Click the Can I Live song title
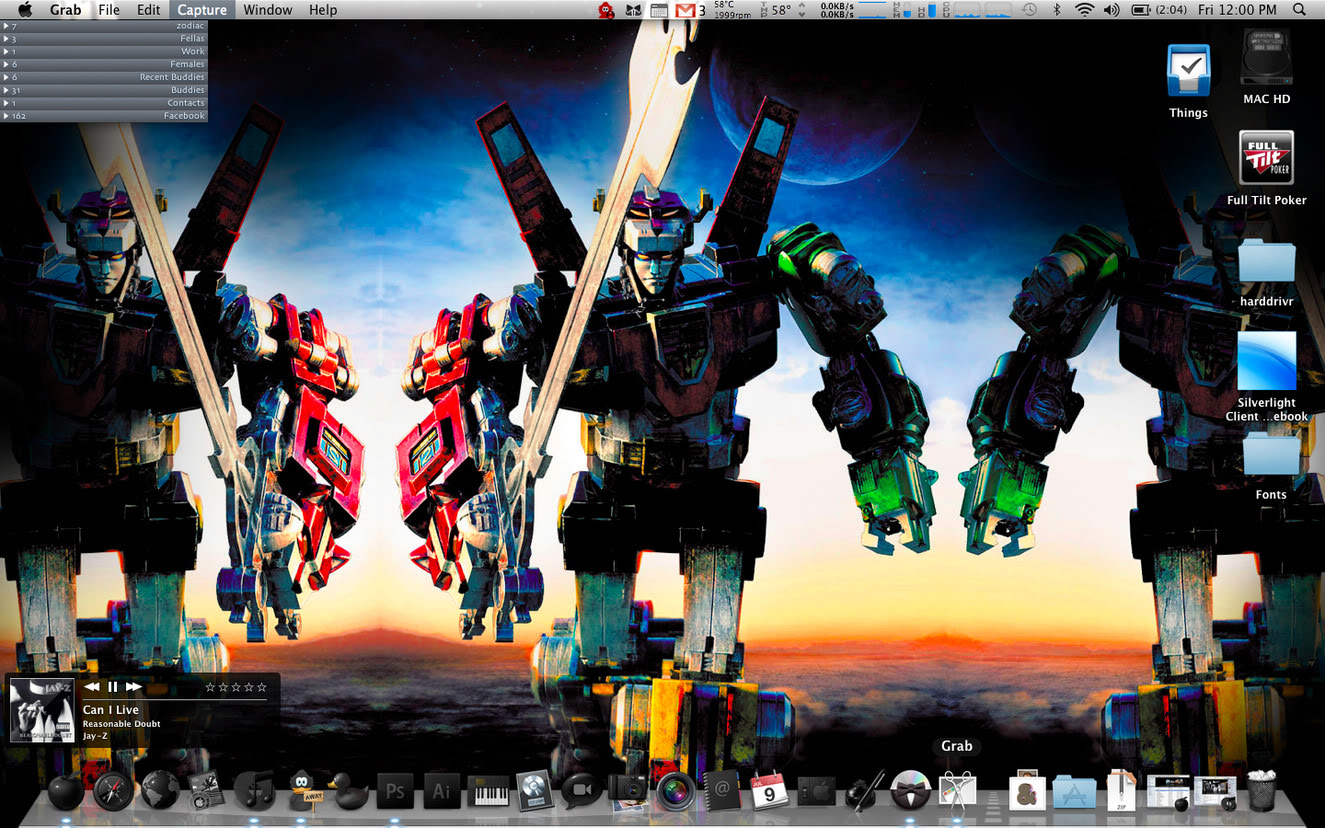The width and height of the screenshot is (1325, 828). point(111,710)
